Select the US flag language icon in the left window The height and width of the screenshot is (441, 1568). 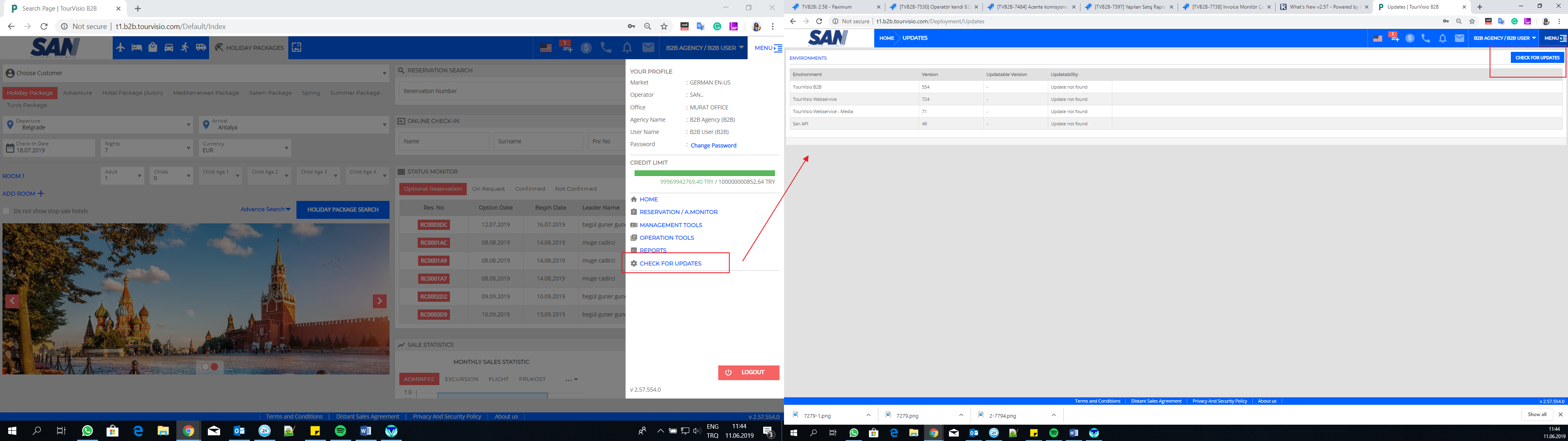[x=546, y=47]
